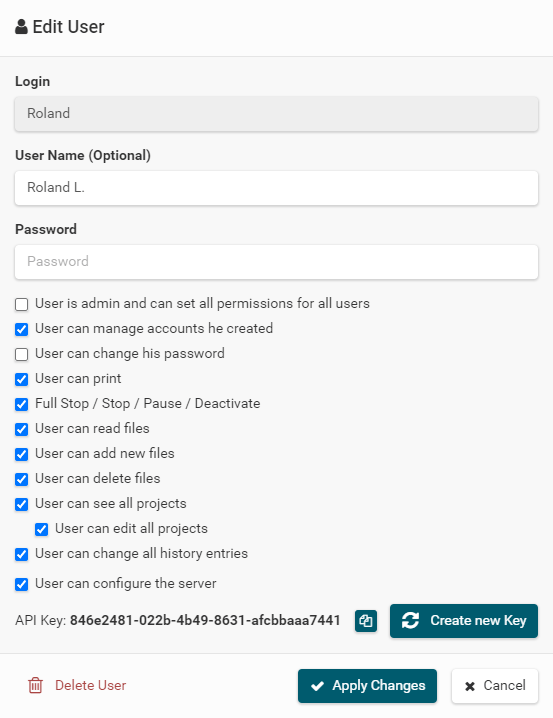The height and width of the screenshot is (718, 553).
Task: Allow user to change his password
Action: (x=22, y=354)
